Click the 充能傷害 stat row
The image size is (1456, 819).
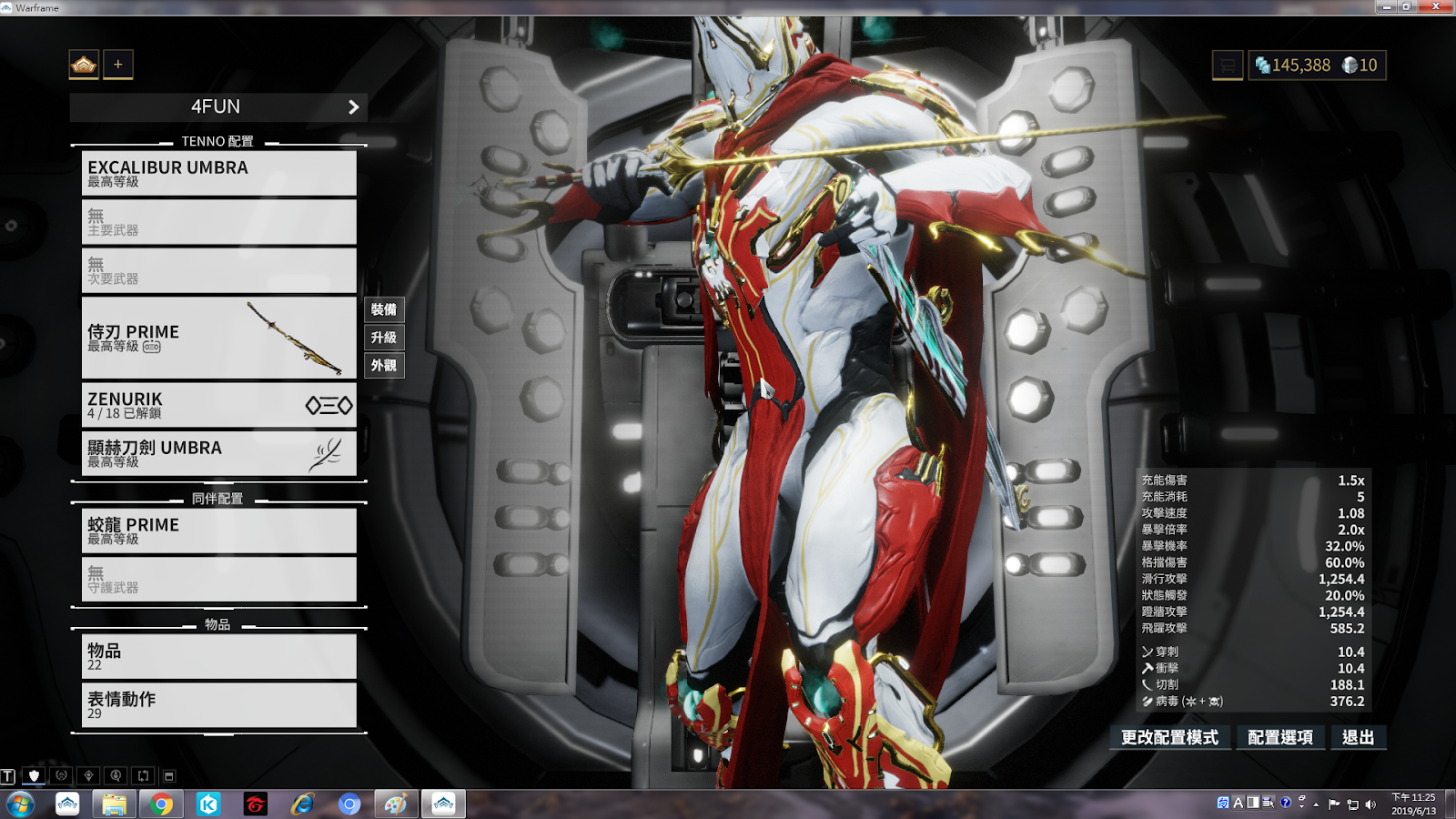[1253, 480]
